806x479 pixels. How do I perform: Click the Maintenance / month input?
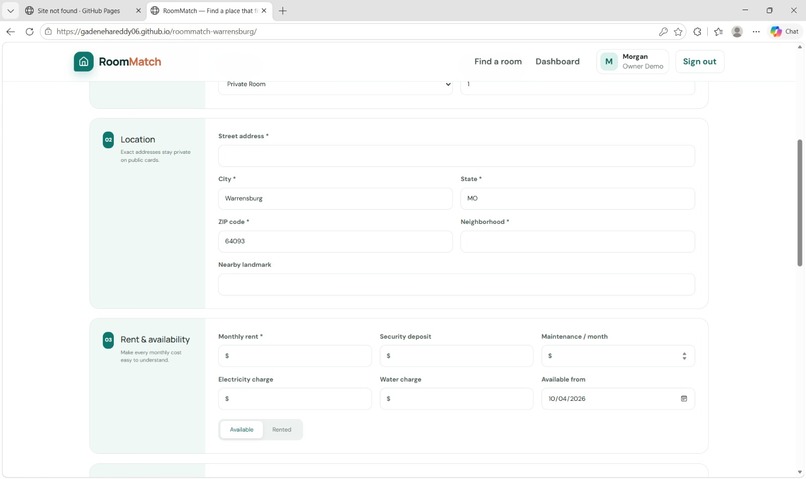pyautogui.click(x=618, y=356)
